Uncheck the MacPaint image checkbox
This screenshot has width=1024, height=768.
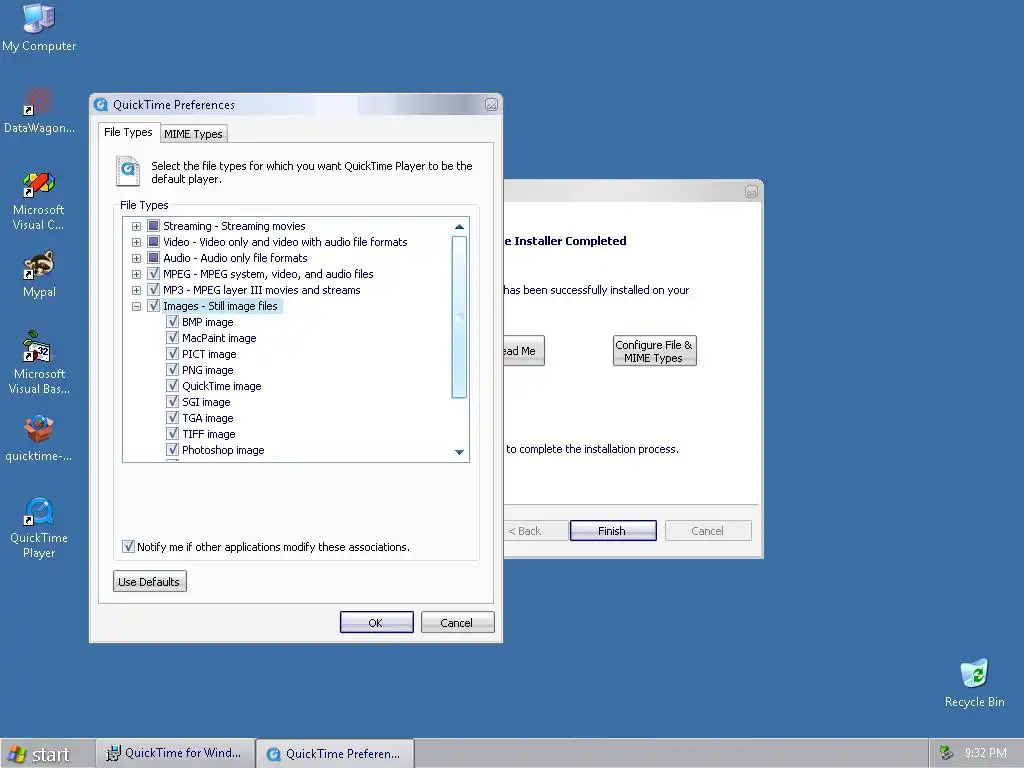coord(172,338)
